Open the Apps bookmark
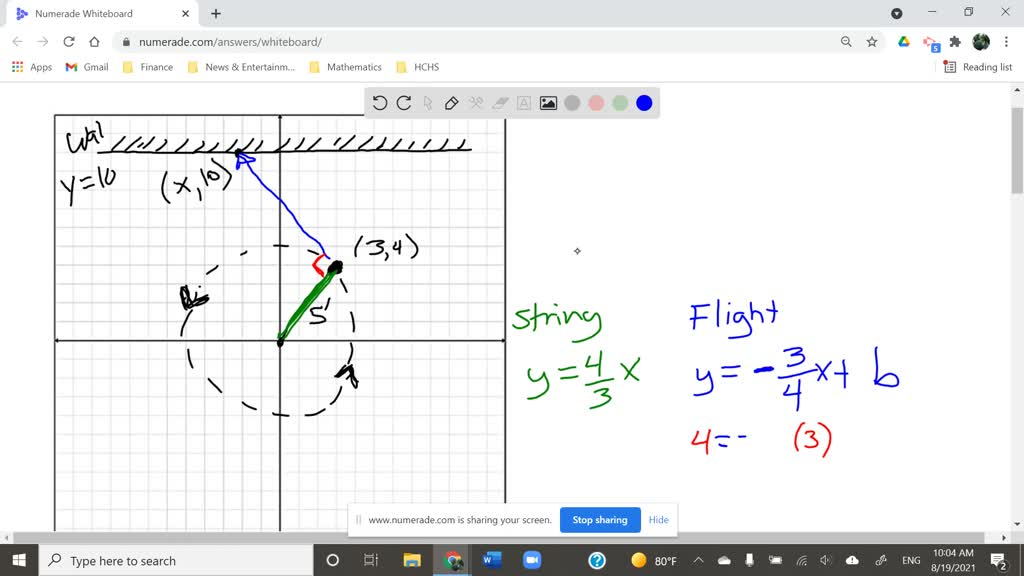Screen dimensions: 1024x576 coord(31,67)
